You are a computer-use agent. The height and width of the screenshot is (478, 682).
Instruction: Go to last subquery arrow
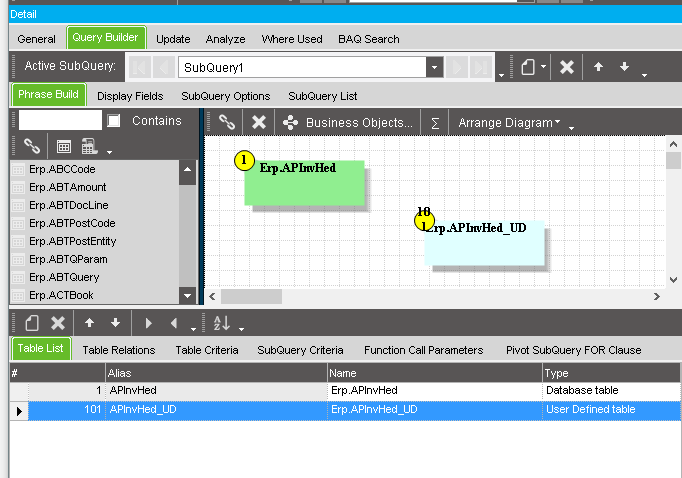[481, 67]
